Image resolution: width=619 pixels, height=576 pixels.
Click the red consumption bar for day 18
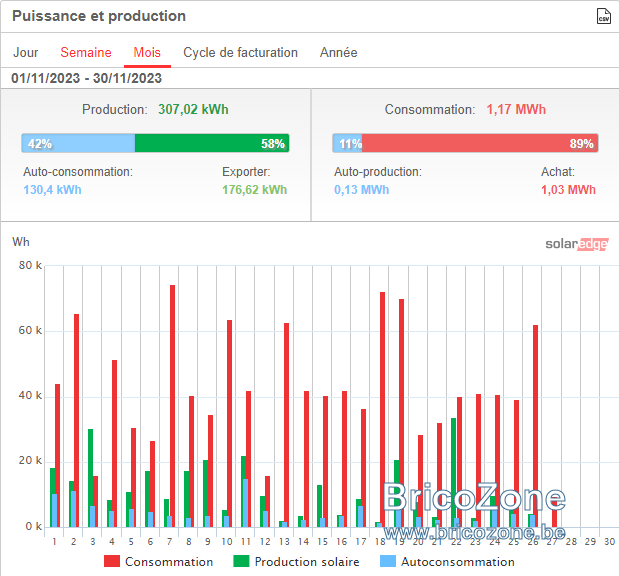pos(382,409)
